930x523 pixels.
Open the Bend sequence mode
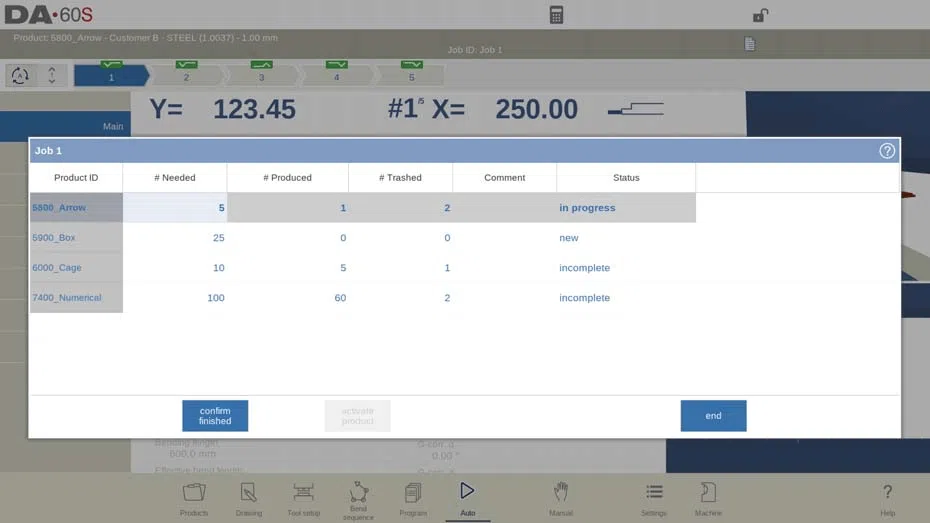coord(358,501)
